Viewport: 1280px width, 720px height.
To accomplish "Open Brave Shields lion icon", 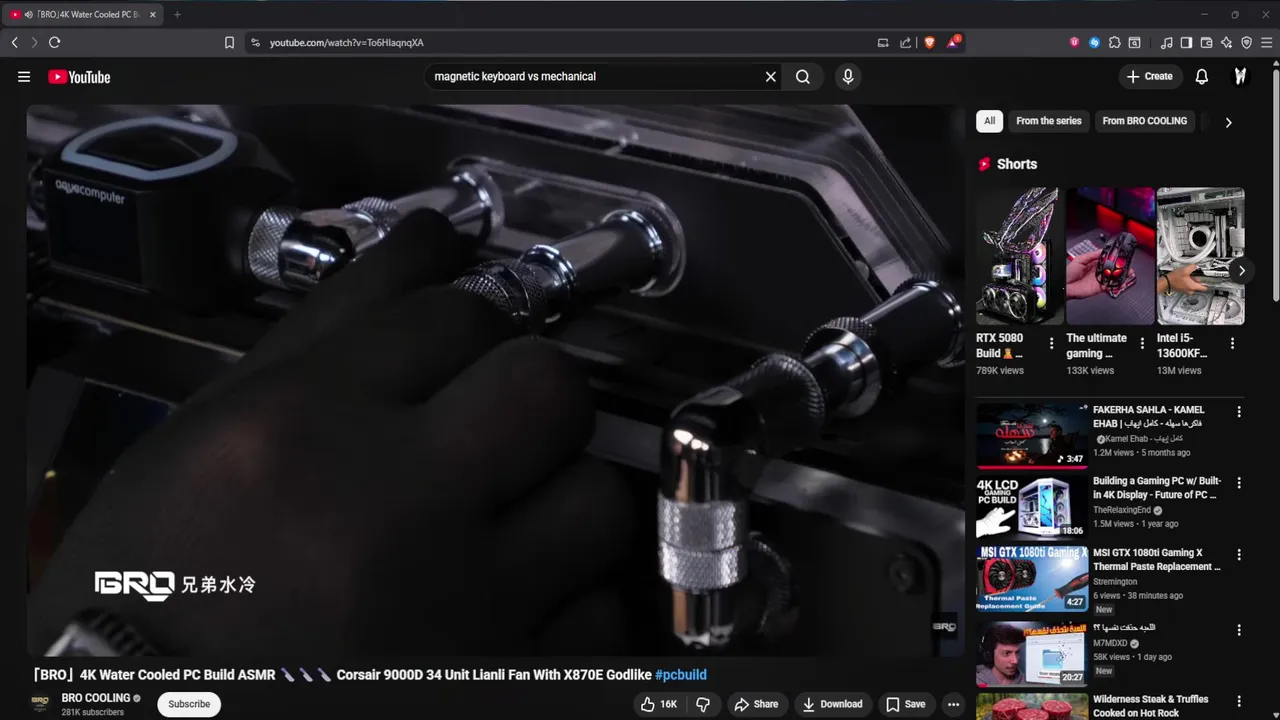I will pos(929,43).
